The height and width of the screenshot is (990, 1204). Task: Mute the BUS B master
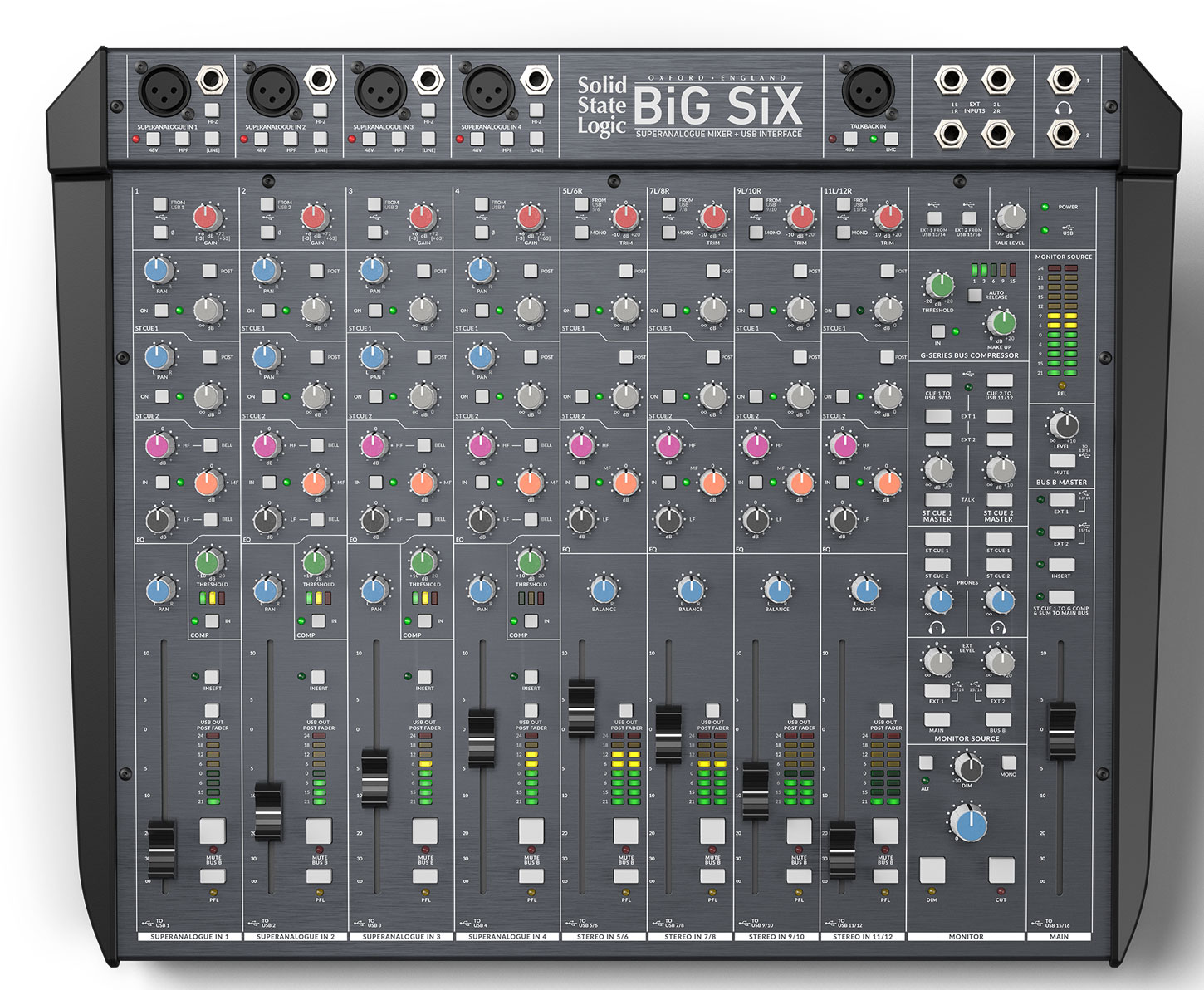tap(1062, 461)
